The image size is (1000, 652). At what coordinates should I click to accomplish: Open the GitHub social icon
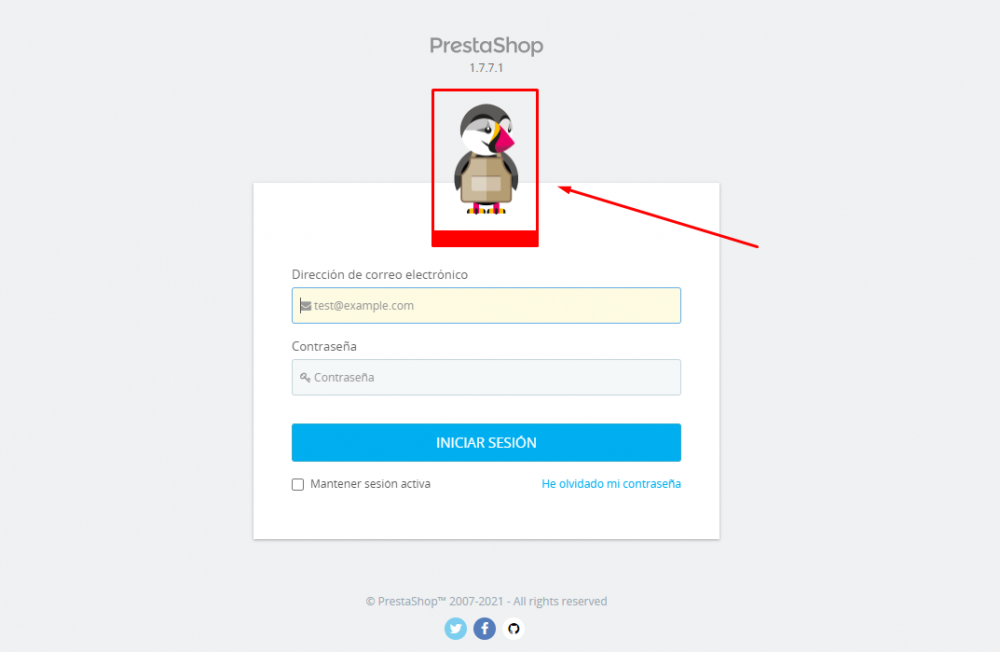513,629
